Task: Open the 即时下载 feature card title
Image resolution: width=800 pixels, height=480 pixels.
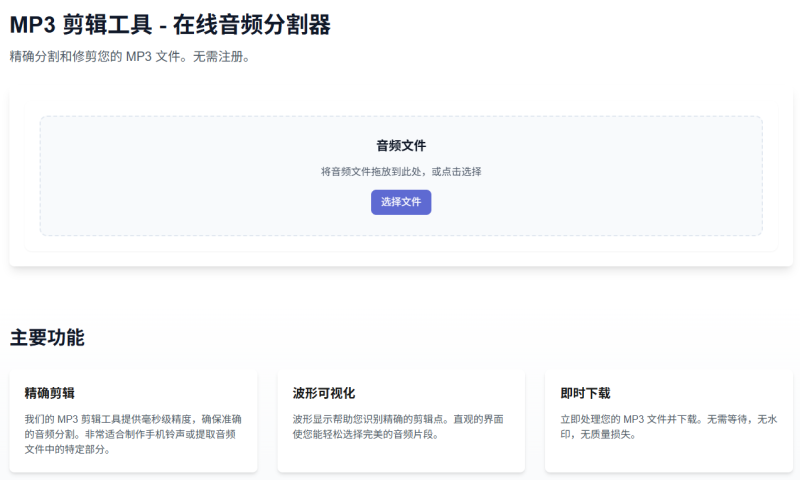Action: (586, 393)
